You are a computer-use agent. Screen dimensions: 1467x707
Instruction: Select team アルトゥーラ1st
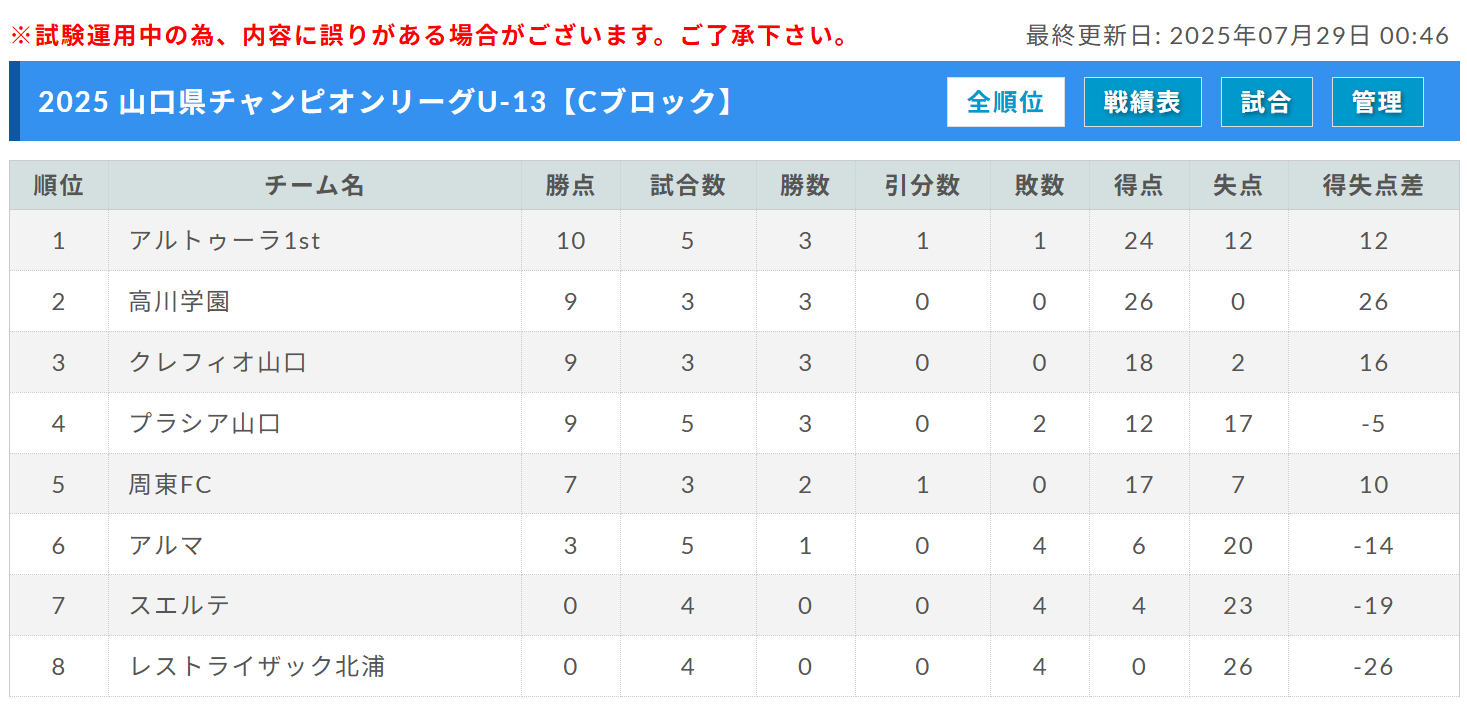click(225, 241)
